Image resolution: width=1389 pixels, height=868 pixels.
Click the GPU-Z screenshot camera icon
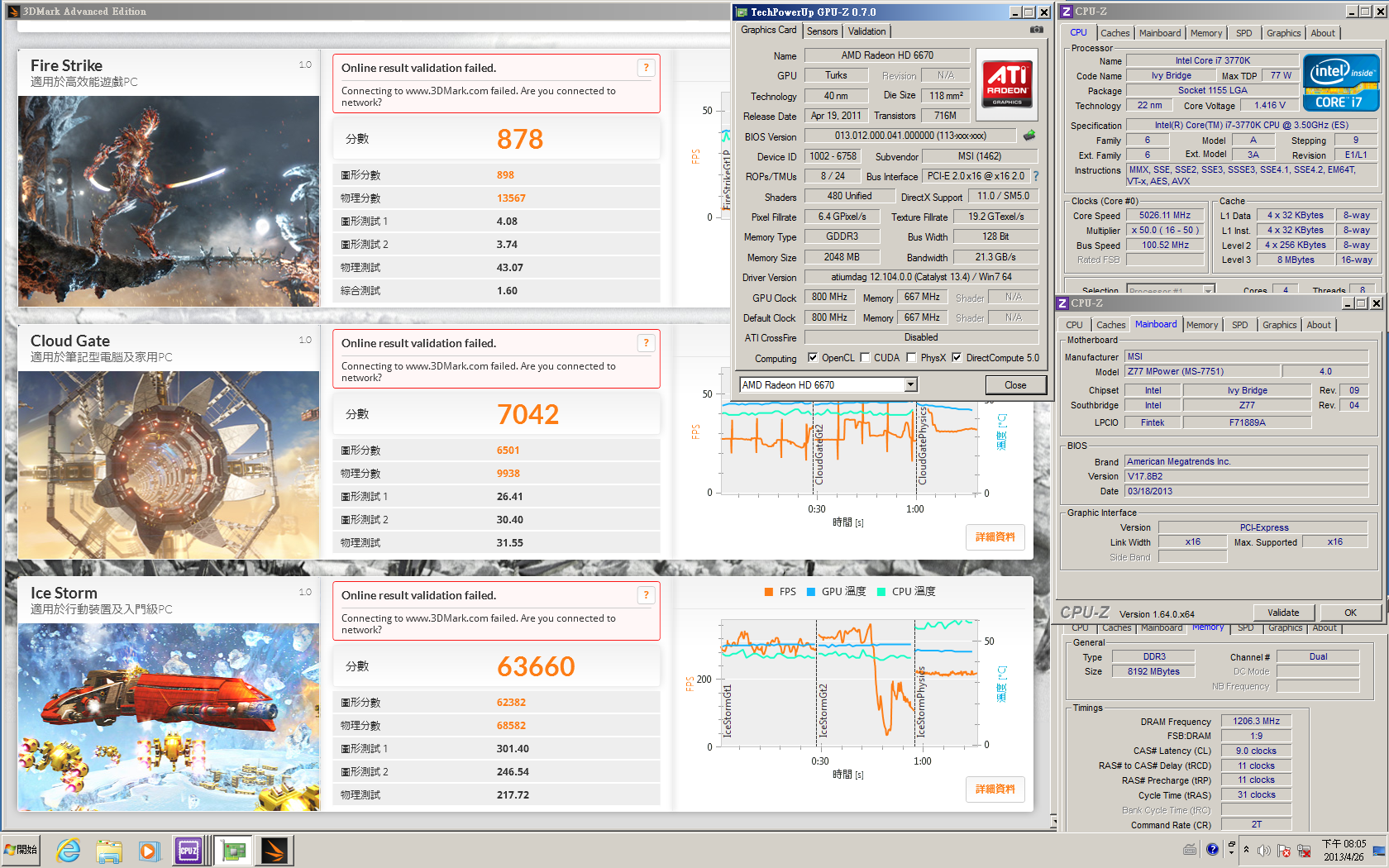coord(1036,30)
